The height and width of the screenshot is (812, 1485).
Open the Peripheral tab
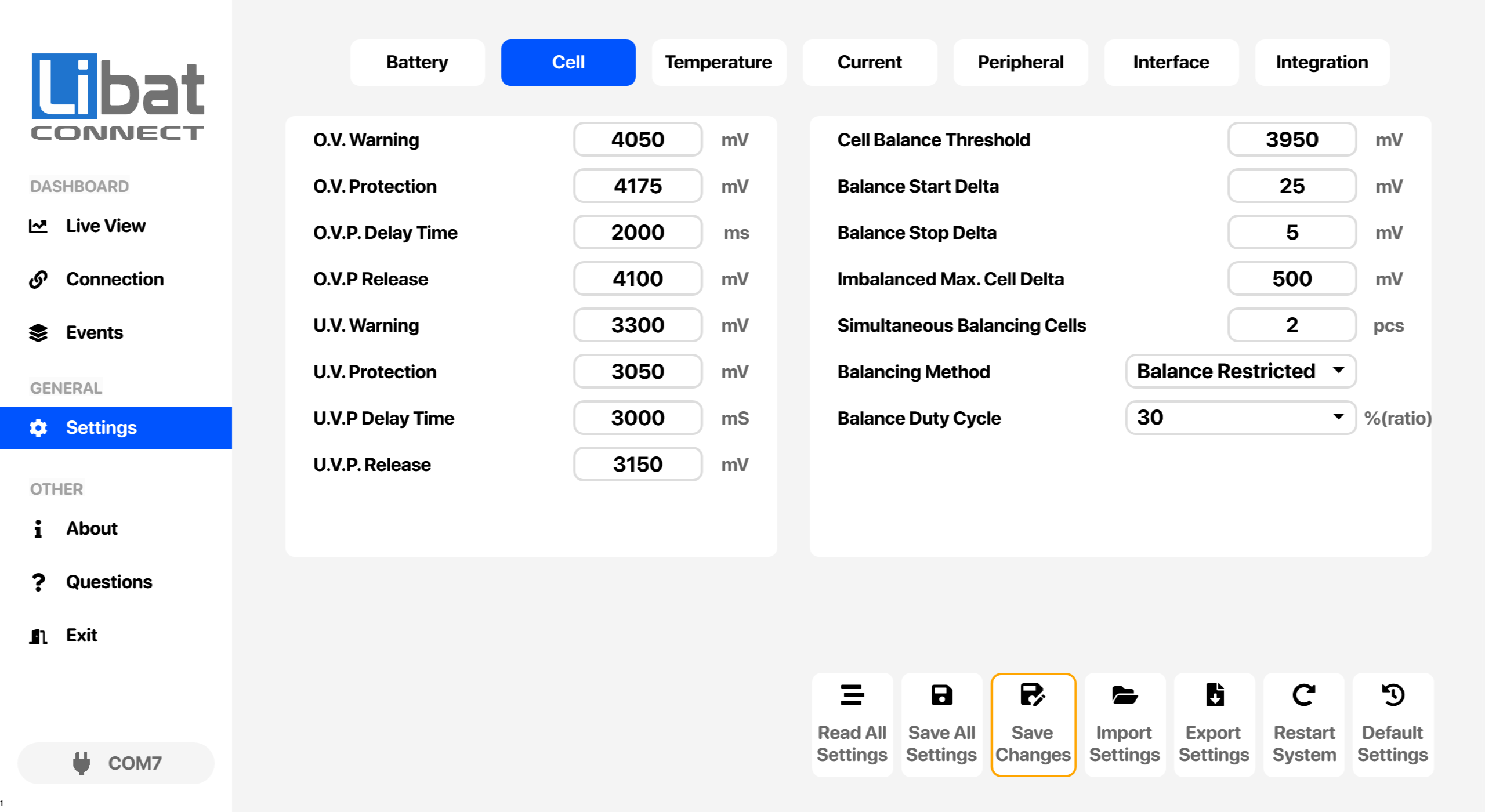point(1020,63)
